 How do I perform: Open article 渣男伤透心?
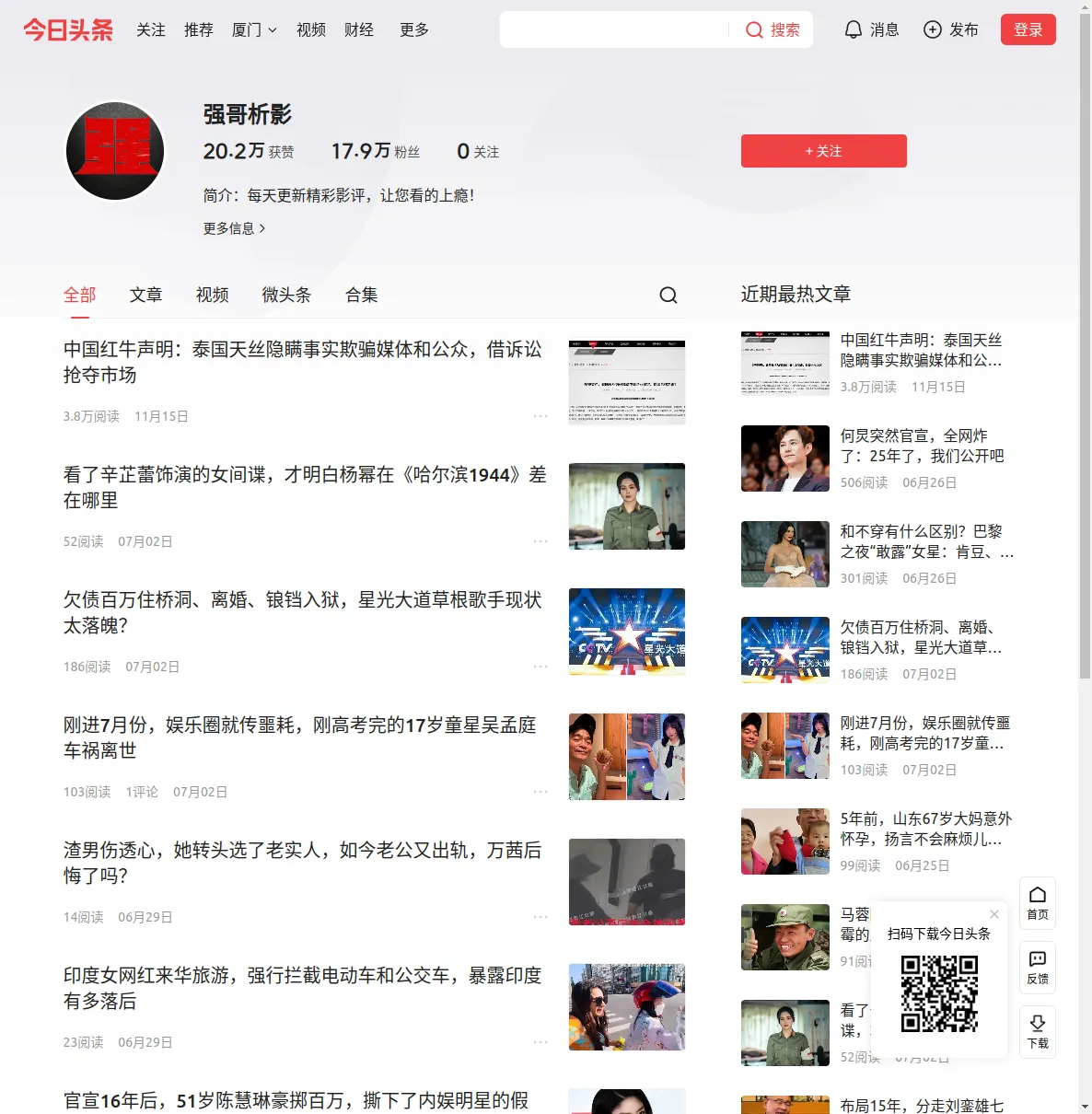pyautogui.click(x=303, y=863)
